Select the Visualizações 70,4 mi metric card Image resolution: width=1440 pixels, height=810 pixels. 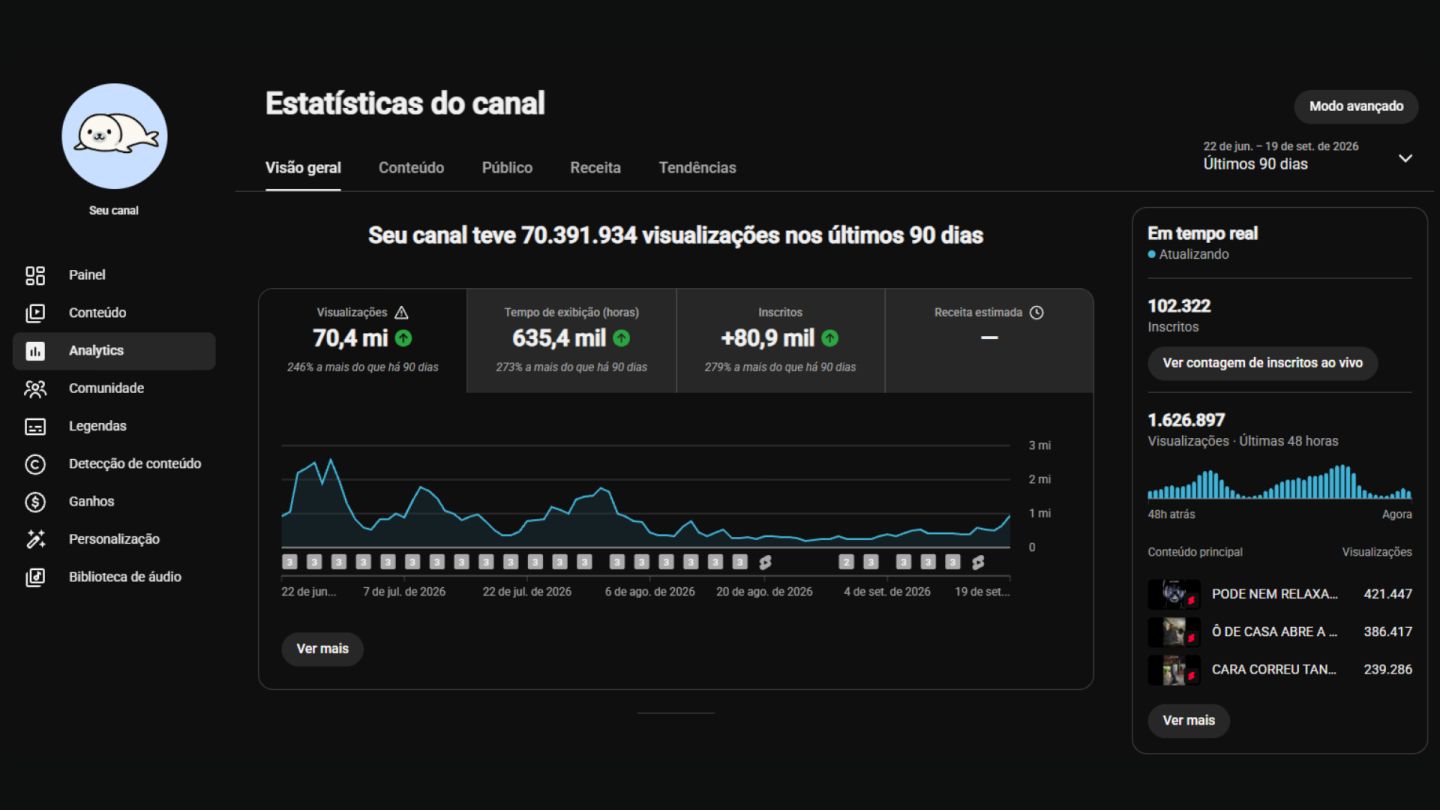[363, 340]
